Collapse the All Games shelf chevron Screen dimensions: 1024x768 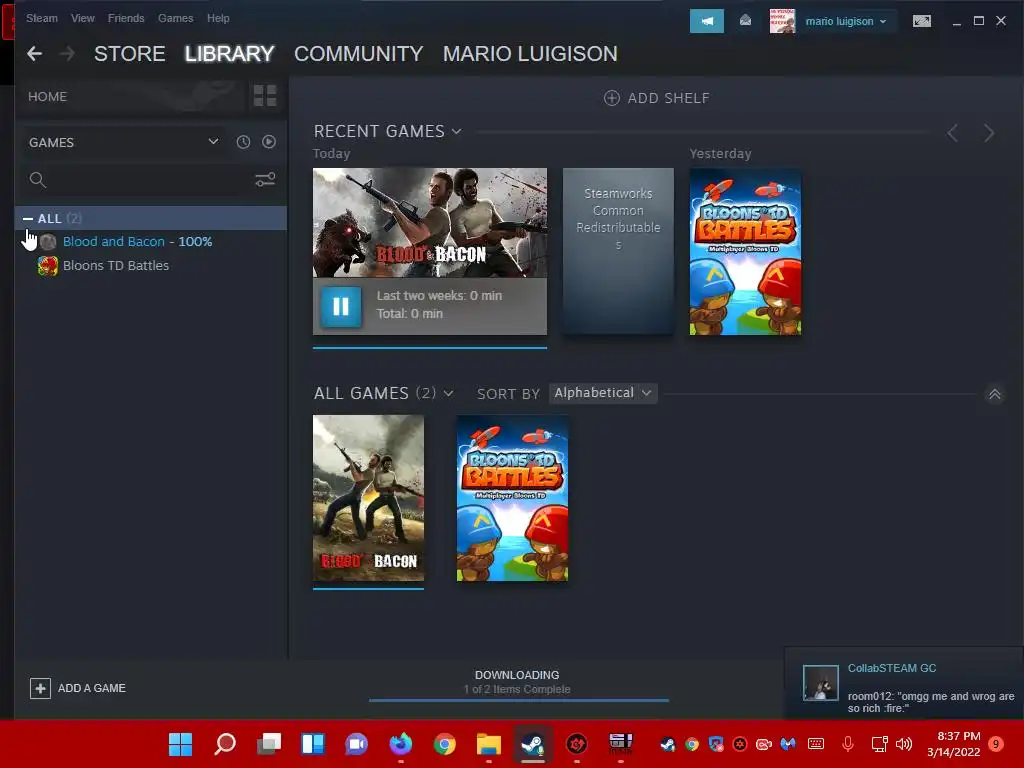pos(995,394)
